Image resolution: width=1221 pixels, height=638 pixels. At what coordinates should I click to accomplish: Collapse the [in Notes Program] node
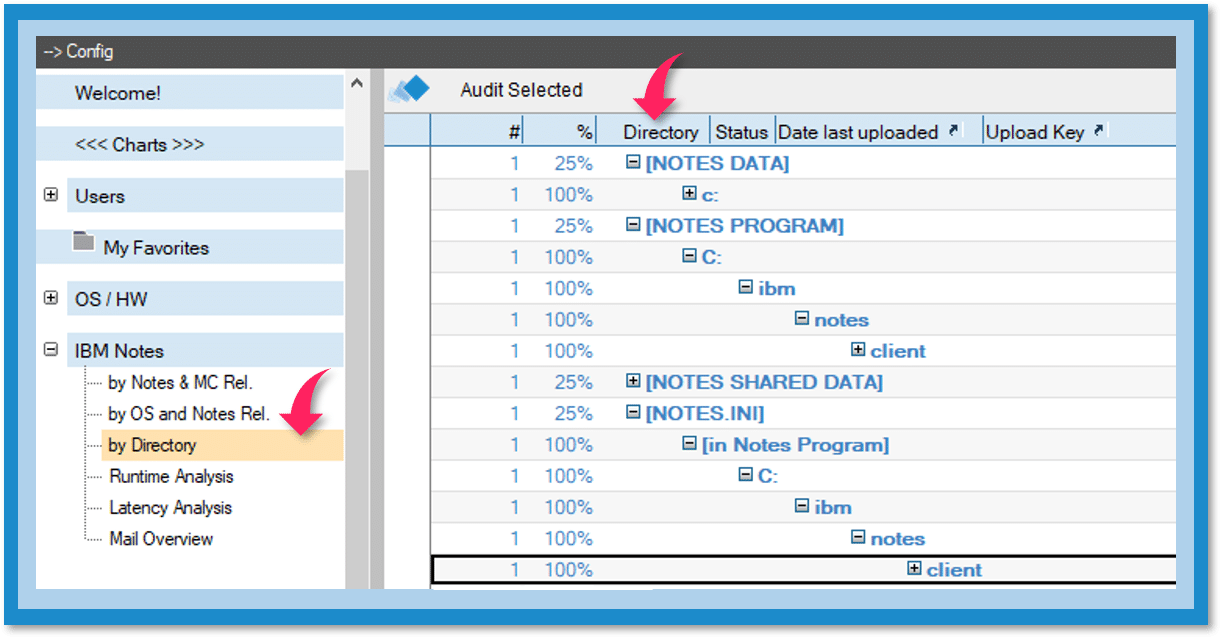(689, 443)
